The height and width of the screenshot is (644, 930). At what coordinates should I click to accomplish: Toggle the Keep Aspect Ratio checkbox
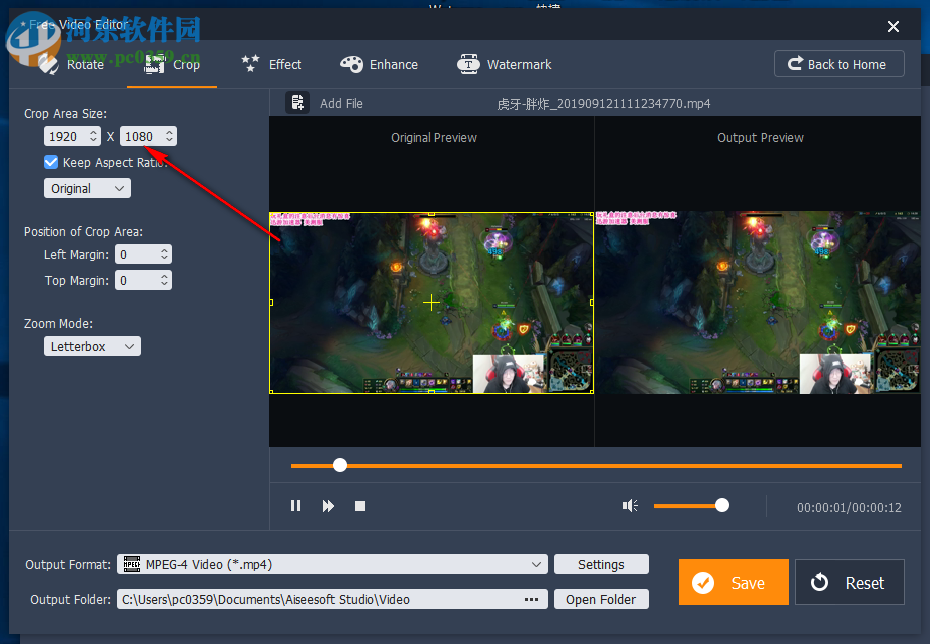[x=50, y=162]
